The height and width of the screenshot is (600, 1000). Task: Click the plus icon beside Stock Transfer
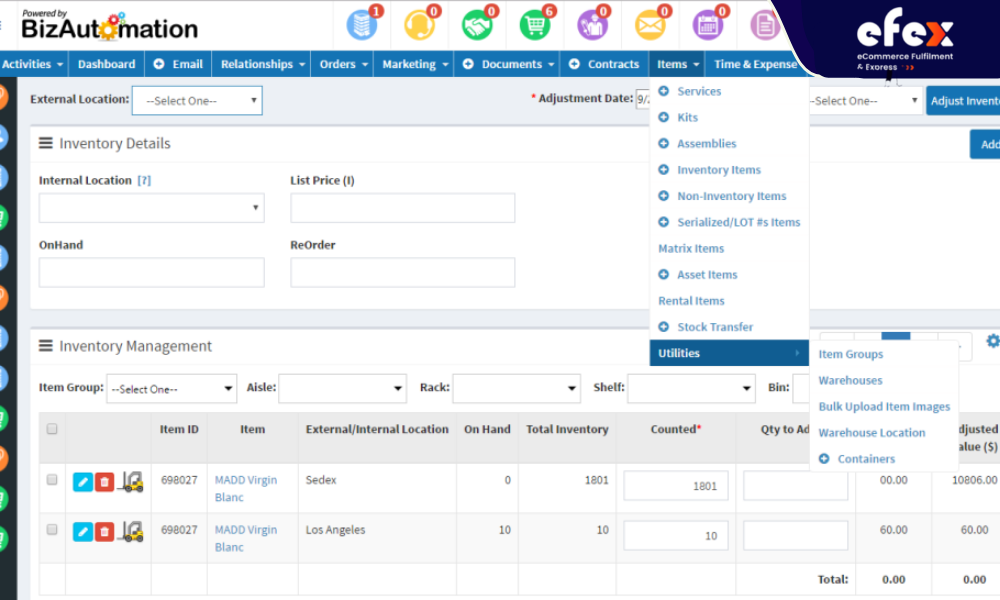pyautogui.click(x=663, y=326)
